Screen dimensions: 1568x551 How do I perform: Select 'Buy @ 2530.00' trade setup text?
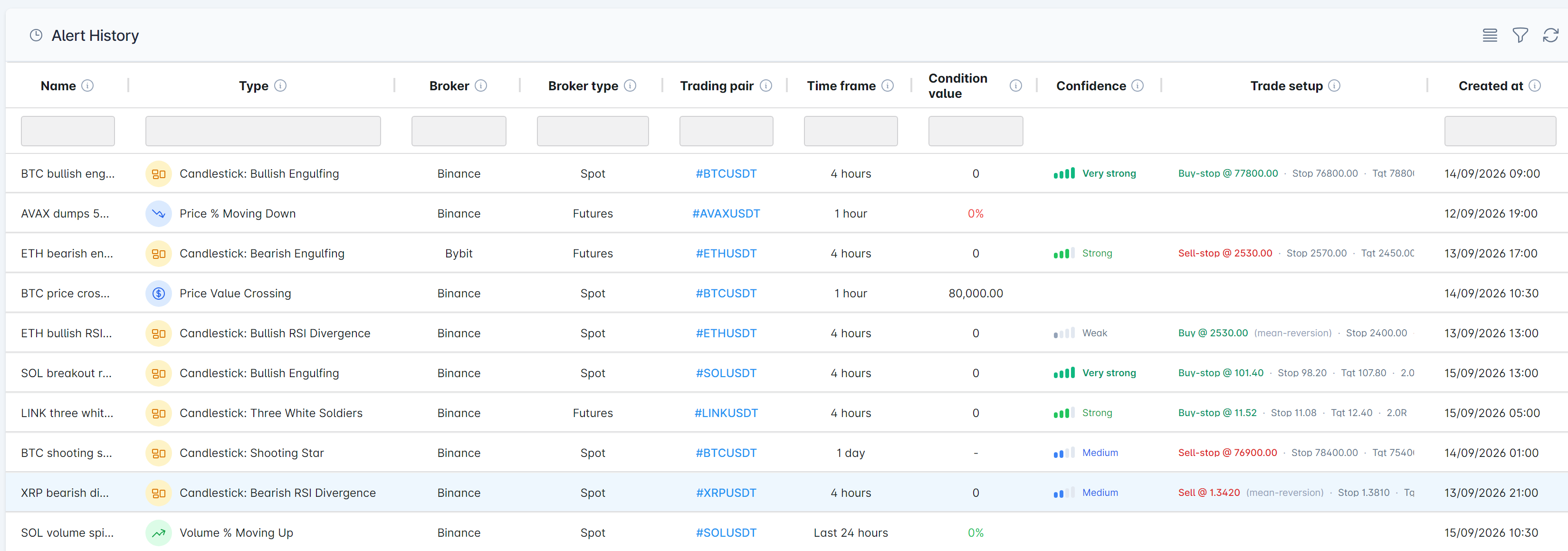[1213, 333]
